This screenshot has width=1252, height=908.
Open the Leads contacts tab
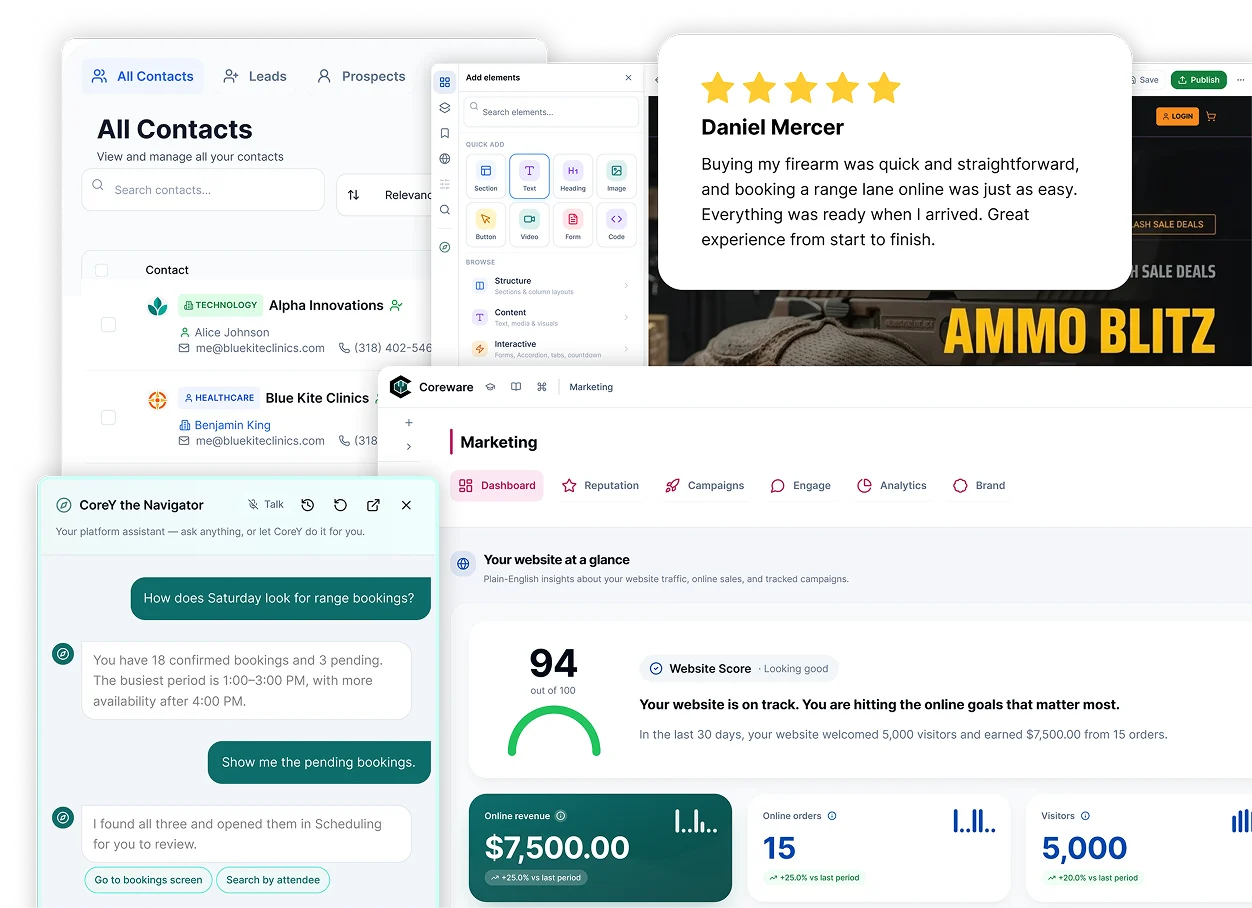coord(255,76)
